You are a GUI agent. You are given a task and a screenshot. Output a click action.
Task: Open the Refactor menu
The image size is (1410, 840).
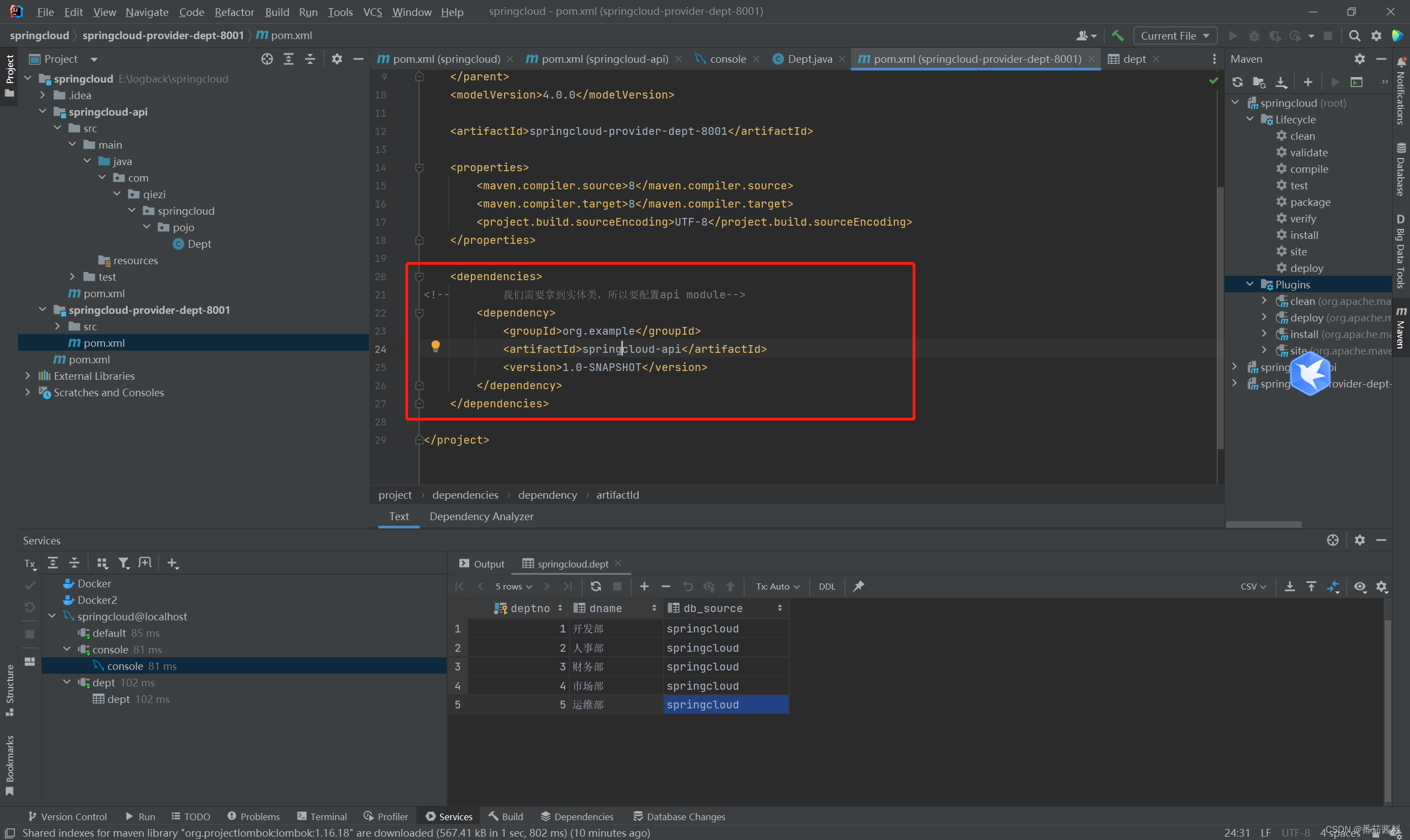pyautogui.click(x=234, y=12)
